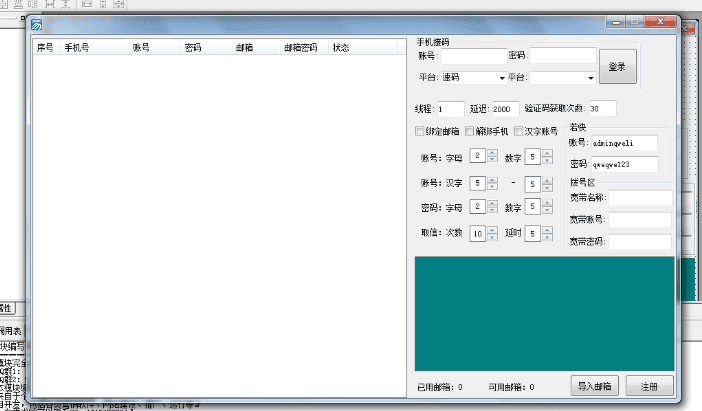
Task: Decrease the 密码 字母 count with down arrow
Action: [x=492, y=210]
